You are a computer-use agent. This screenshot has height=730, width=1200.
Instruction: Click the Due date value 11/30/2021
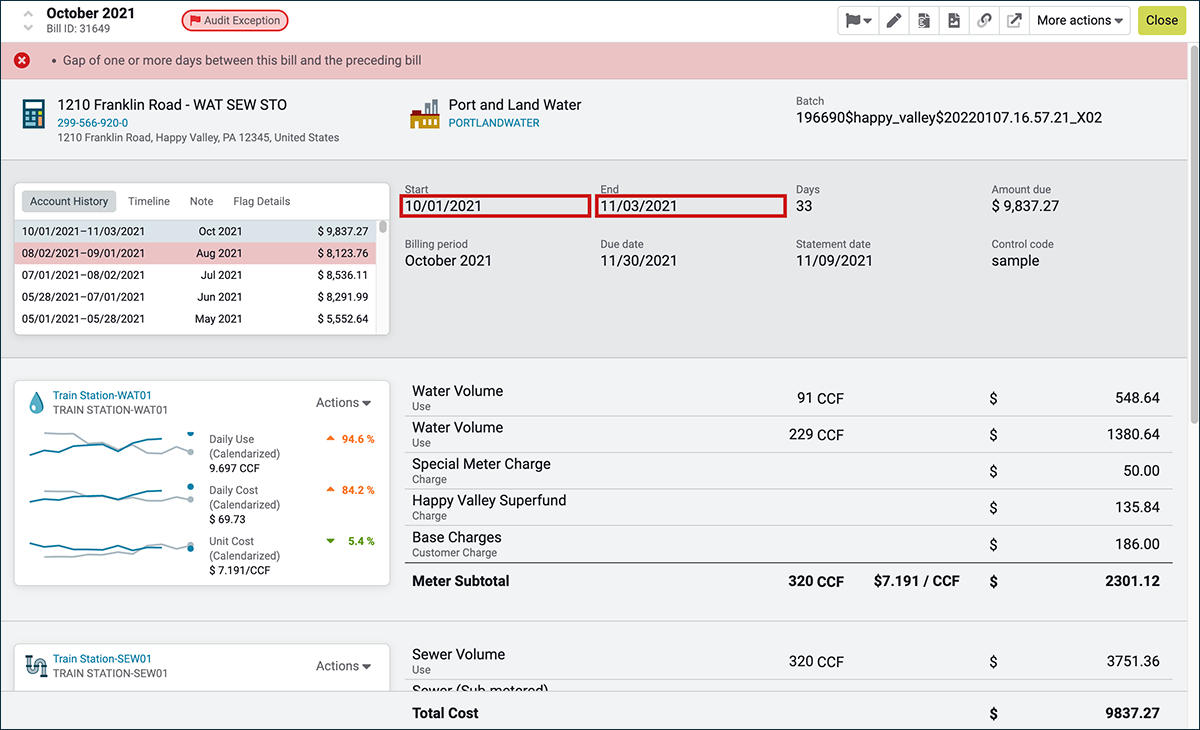639,260
